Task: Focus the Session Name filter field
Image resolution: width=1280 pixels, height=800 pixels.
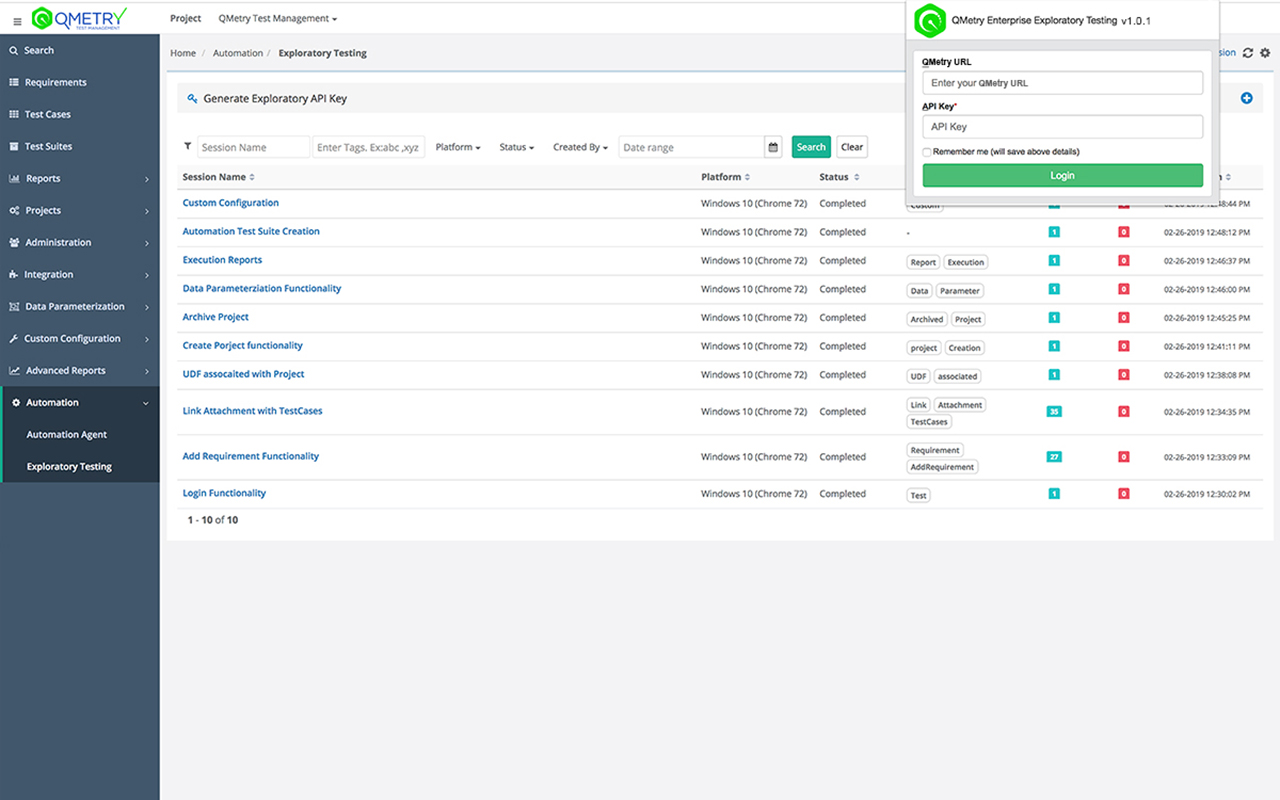Action: pos(253,147)
